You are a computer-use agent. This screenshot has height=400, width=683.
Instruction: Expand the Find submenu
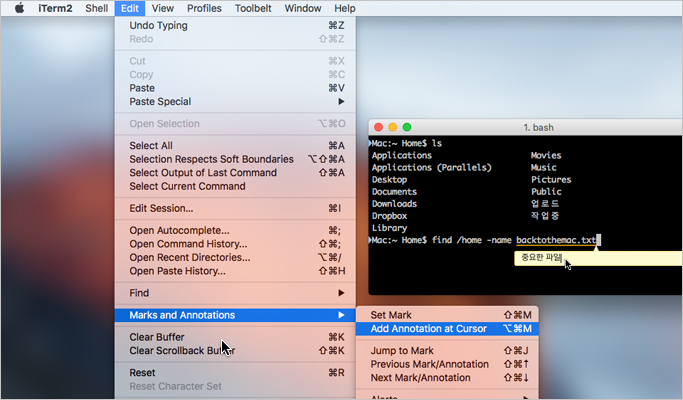coord(235,293)
